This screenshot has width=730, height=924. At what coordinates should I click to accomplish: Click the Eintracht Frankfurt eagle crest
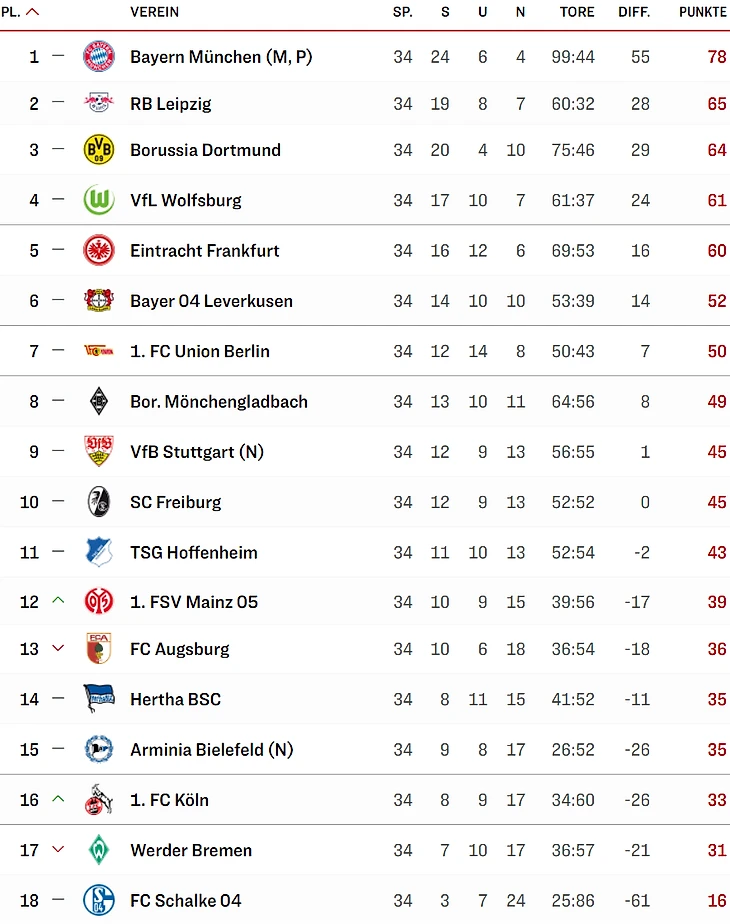(99, 250)
